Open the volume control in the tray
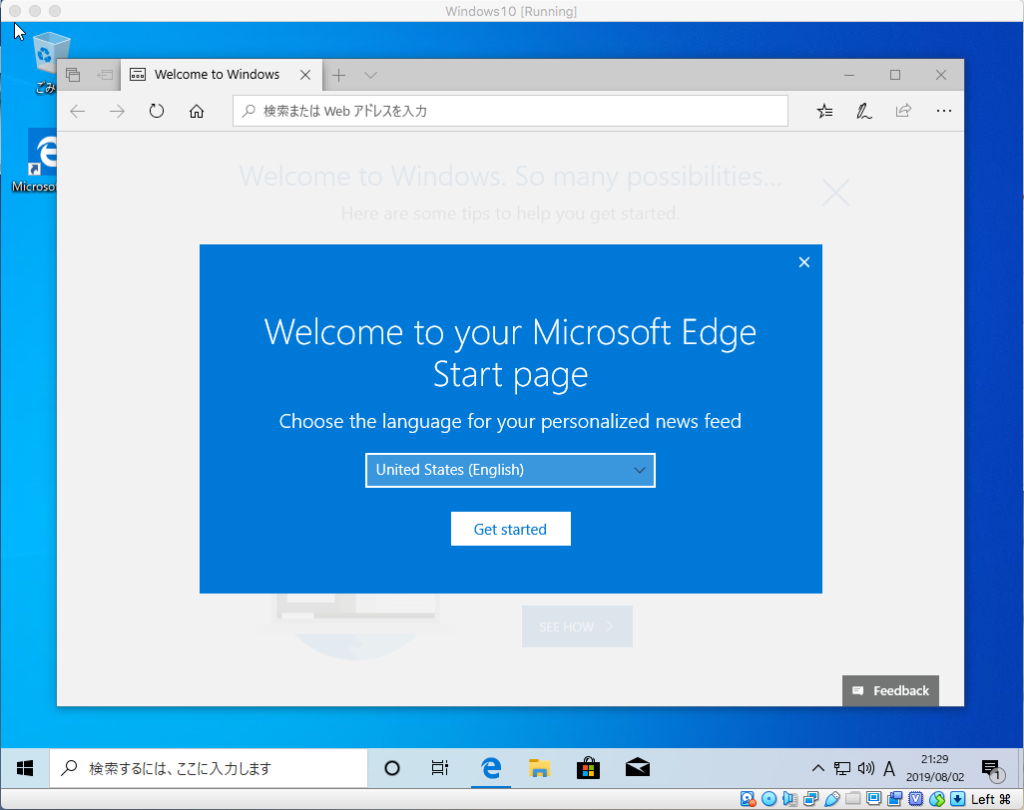The image size is (1024, 810). coord(866,768)
